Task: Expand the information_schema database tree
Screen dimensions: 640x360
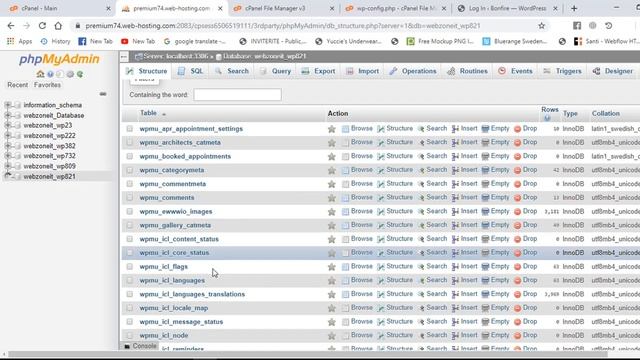Action: click(x=7, y=105)
